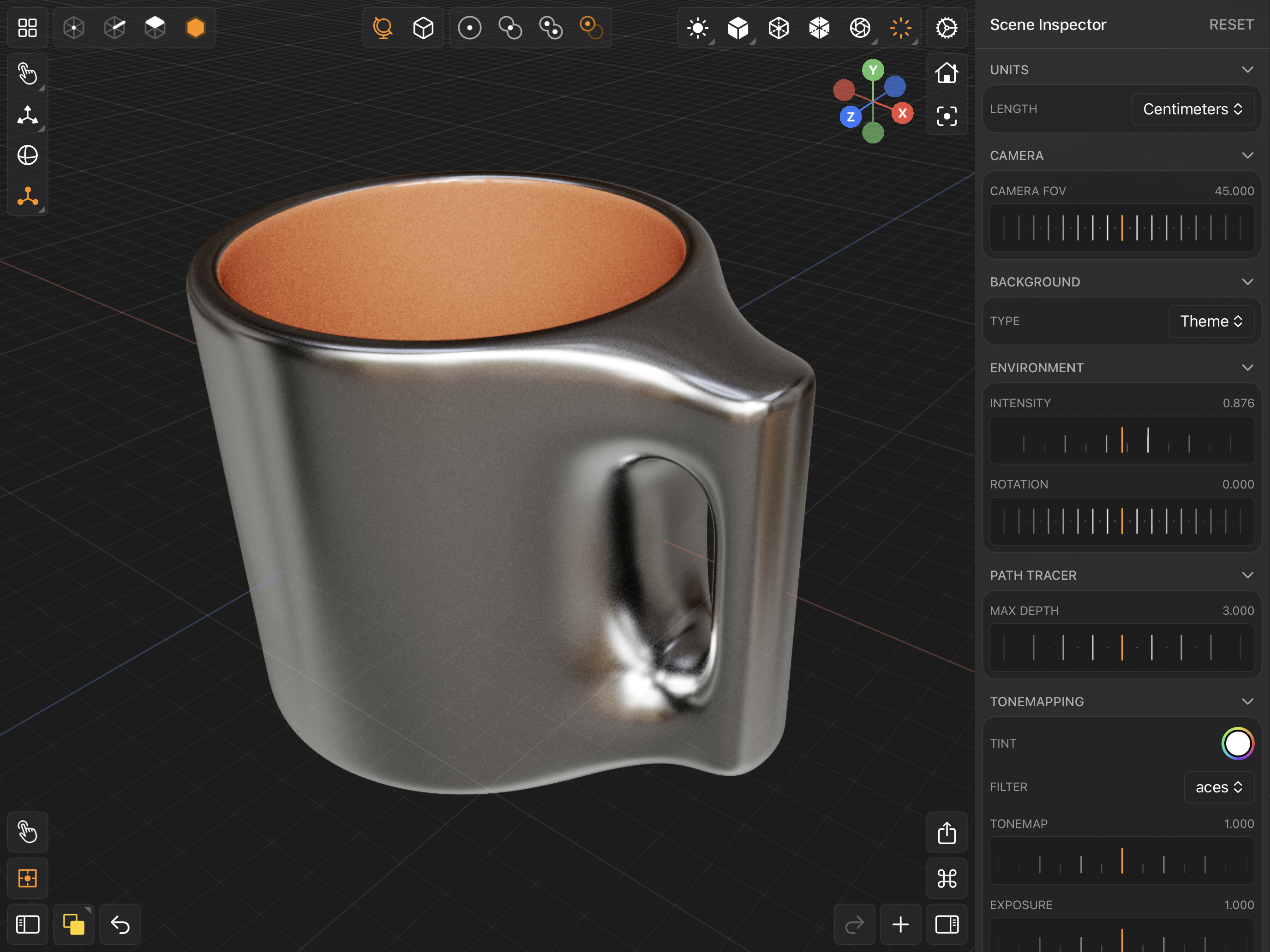Select the globe environment icon in toolbar
This screenshot has width=1270, height=952.
point(383,28)
